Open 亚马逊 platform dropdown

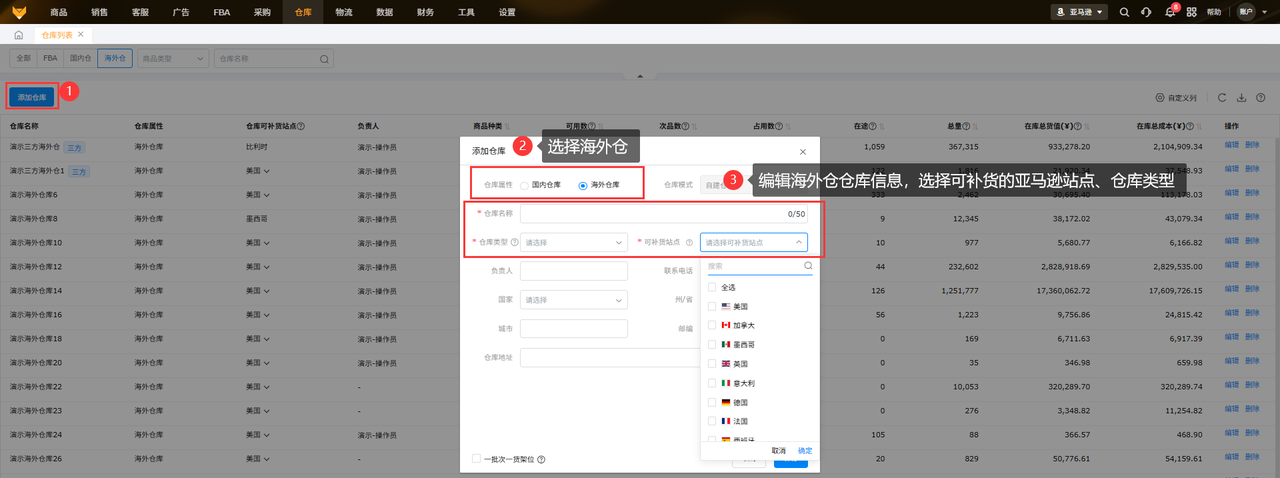[1080, 12]
